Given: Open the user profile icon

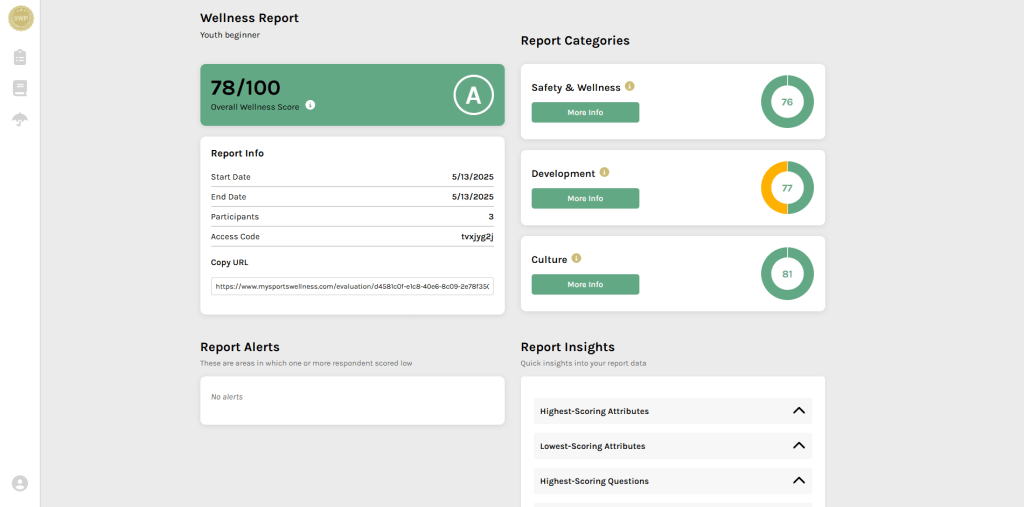Looking at the screenshot, I should pyautogui.click(x=20, y=483).
